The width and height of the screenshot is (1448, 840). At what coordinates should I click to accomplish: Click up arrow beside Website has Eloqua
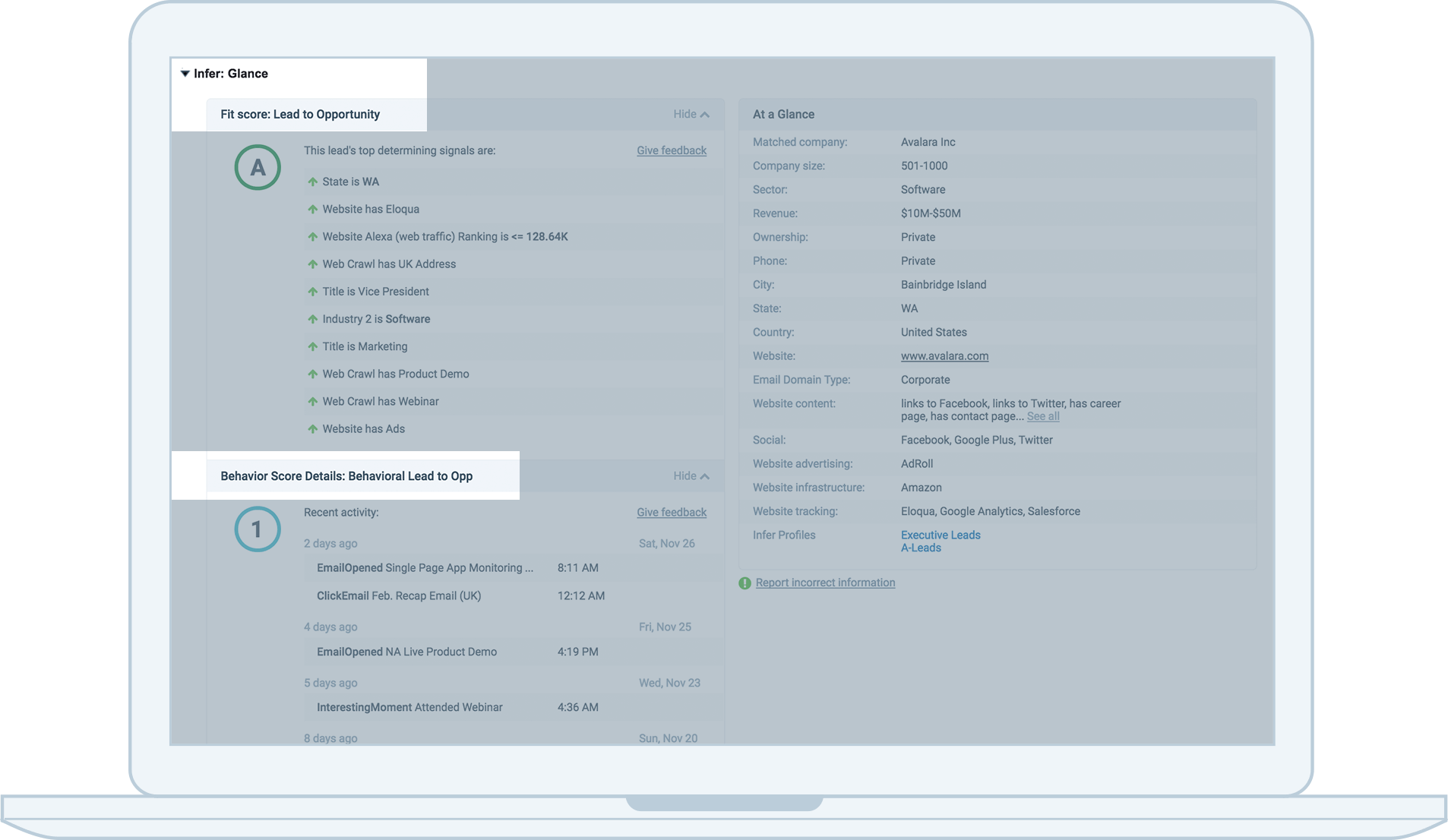pos(312,210)
